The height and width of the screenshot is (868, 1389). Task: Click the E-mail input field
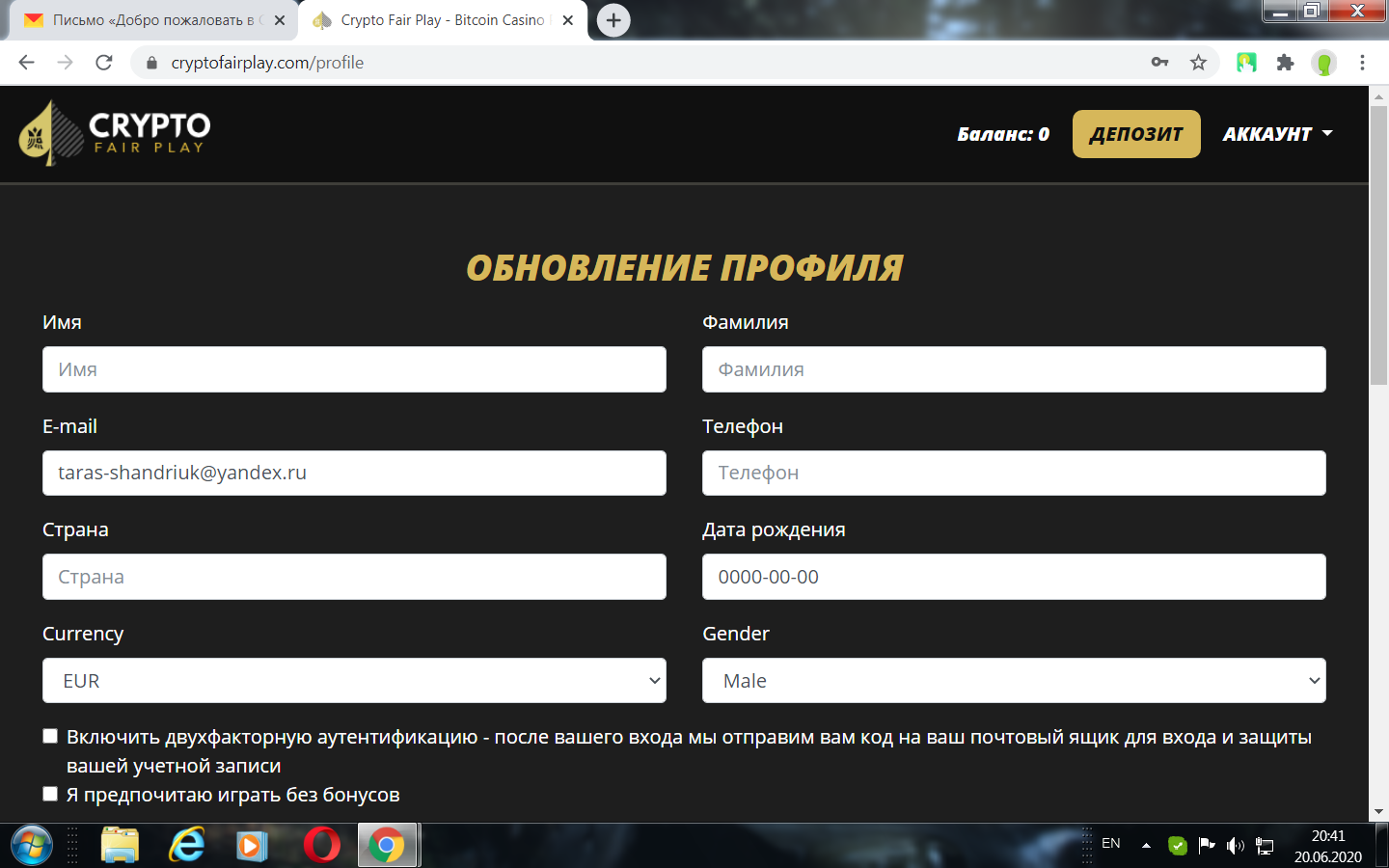[x=354, y=473]
